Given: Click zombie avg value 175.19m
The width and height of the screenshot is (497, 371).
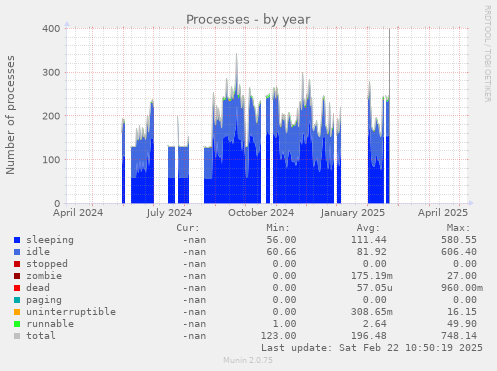Looking at the screenshot, I should click(372, 276).
